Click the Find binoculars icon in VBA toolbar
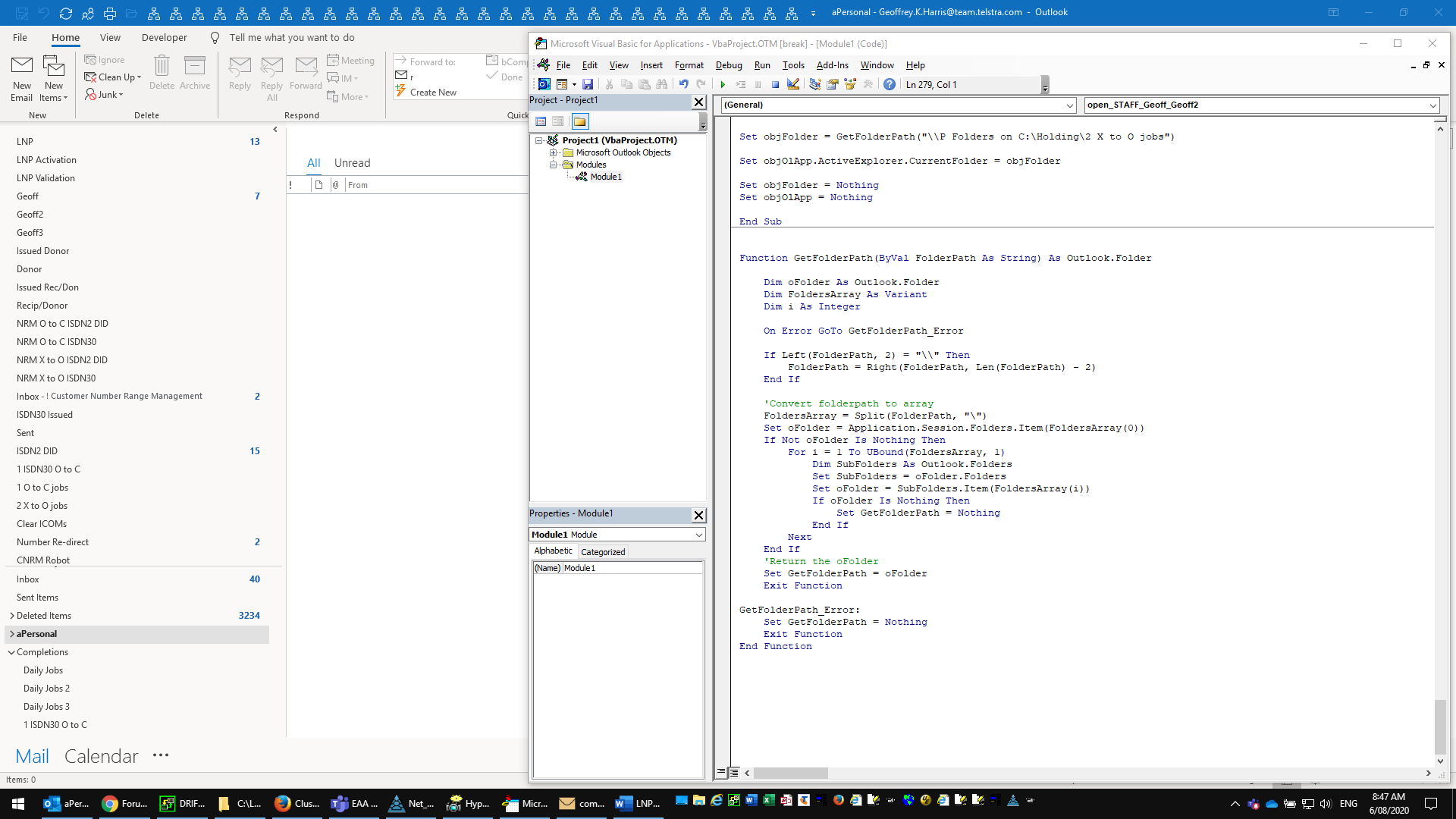The width and height of the screenshot is (1456, 819). click(662, 84)
